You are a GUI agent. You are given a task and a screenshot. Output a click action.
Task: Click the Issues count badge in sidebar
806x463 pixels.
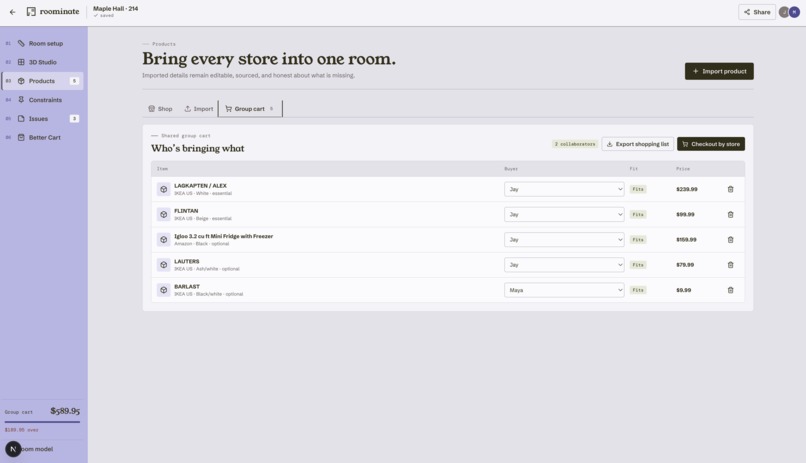(74, 119)
